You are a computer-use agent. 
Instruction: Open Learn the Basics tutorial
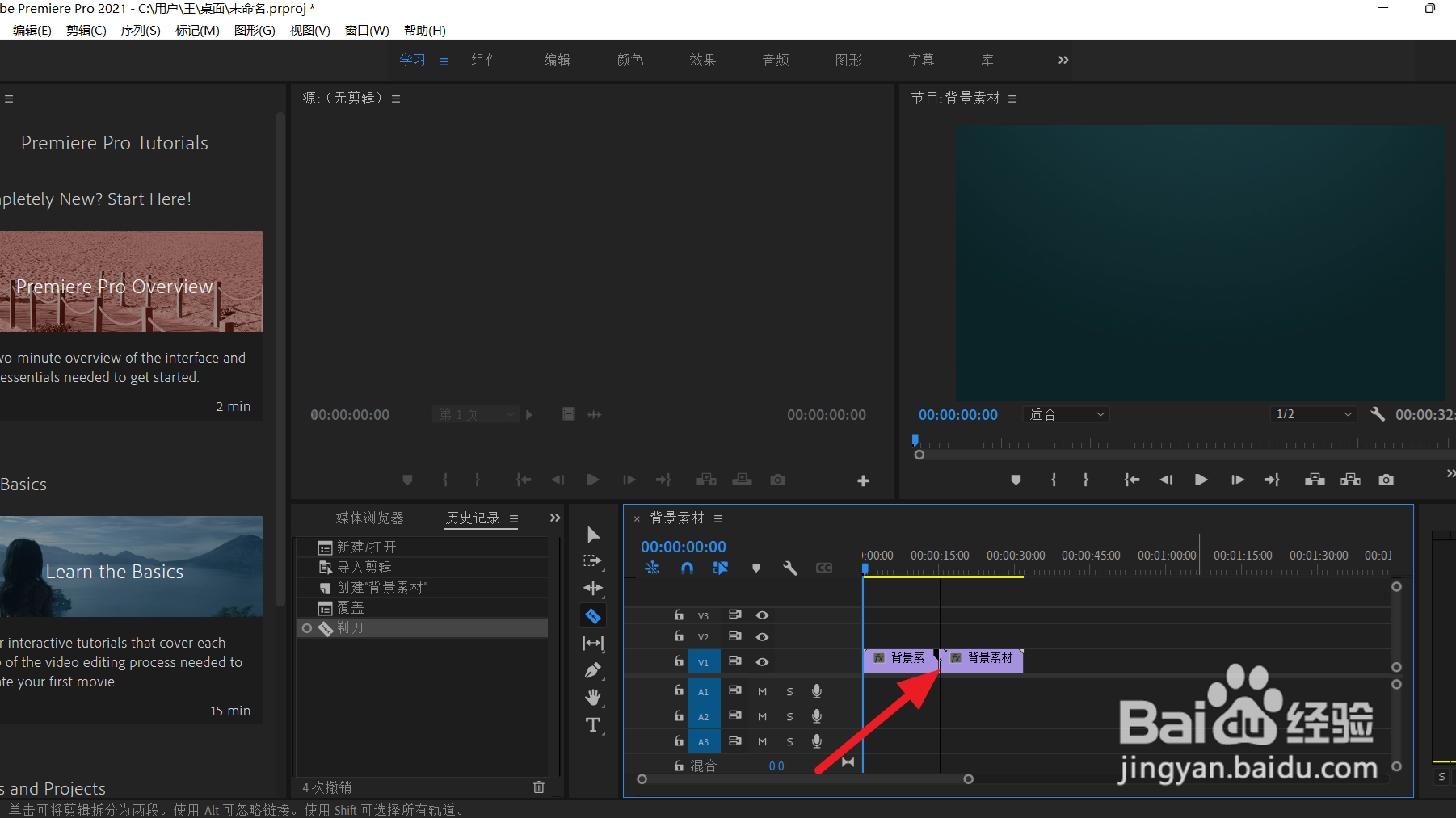[132, 567]
